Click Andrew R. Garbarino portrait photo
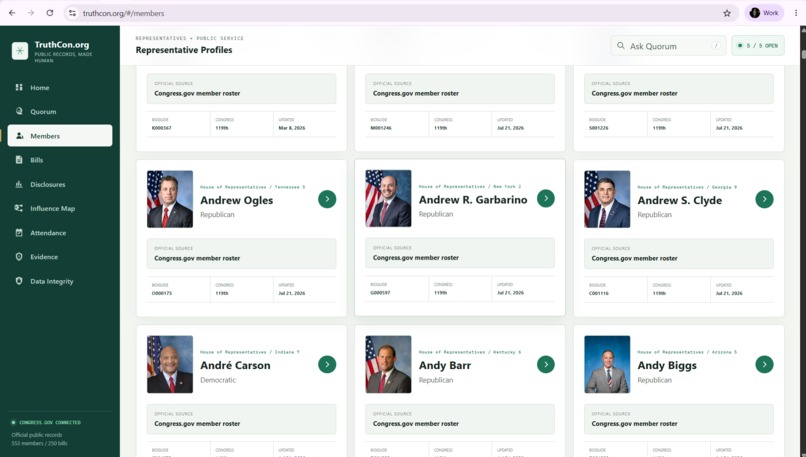Image resolution: width=806 pixels, height=457 pixels. pyautogui.click(x=388, y=198)
